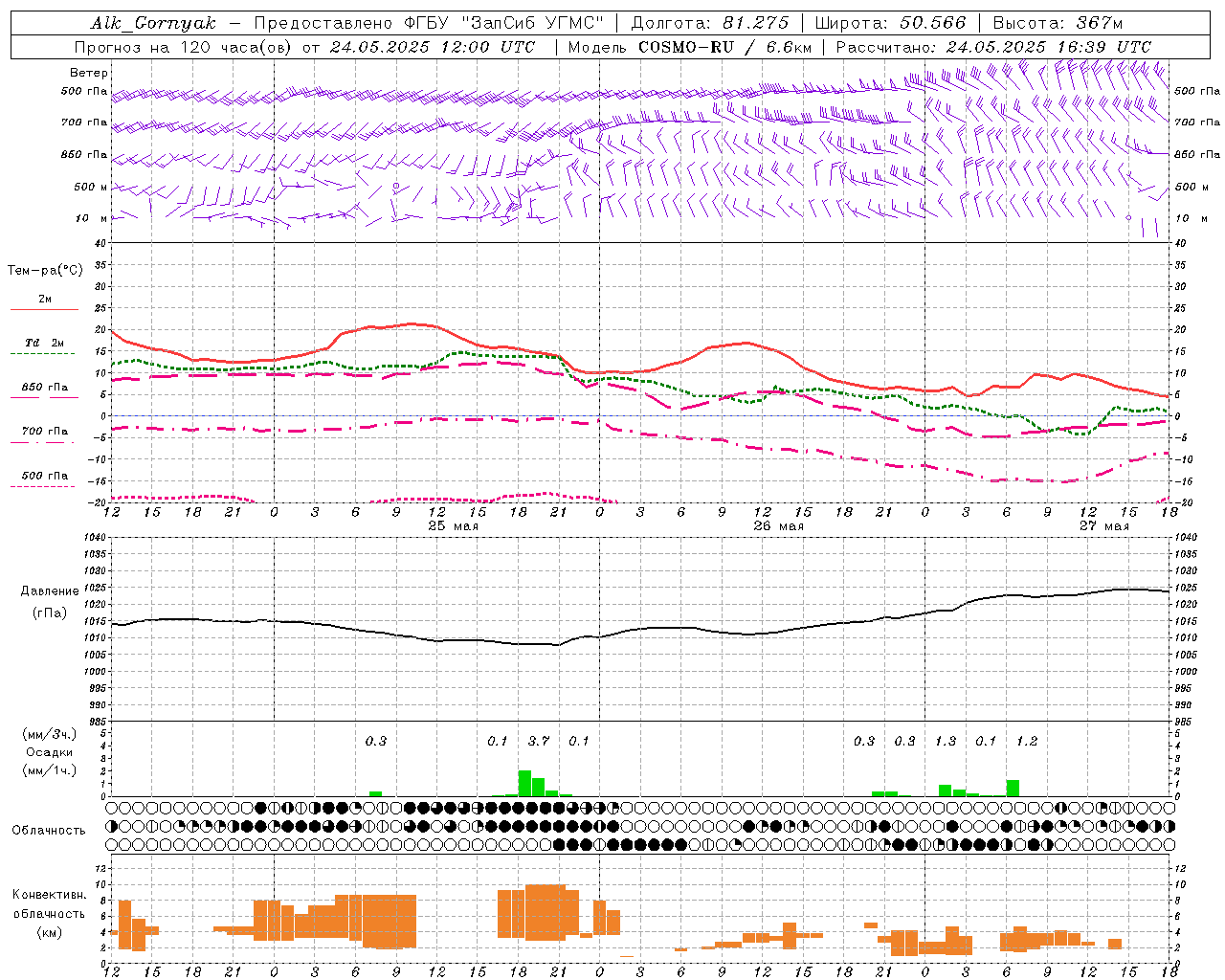Click the "26 мая" date label

(x=778, y=526)
